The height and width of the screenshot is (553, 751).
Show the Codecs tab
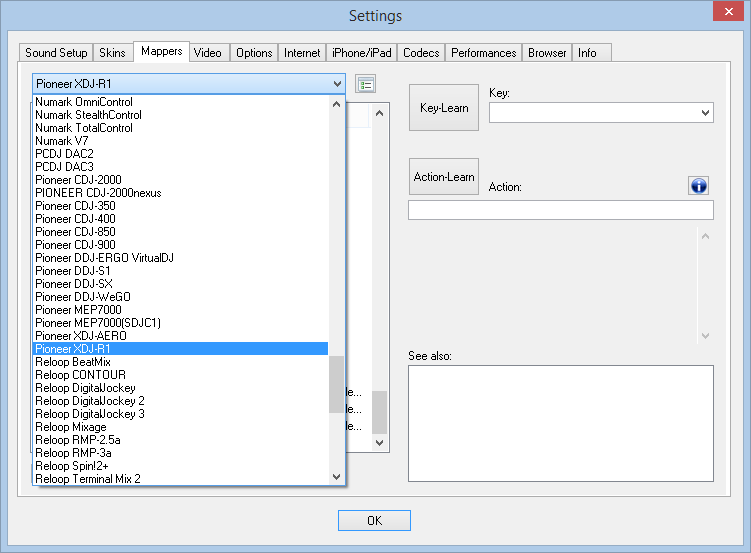(x=421, y=53)
